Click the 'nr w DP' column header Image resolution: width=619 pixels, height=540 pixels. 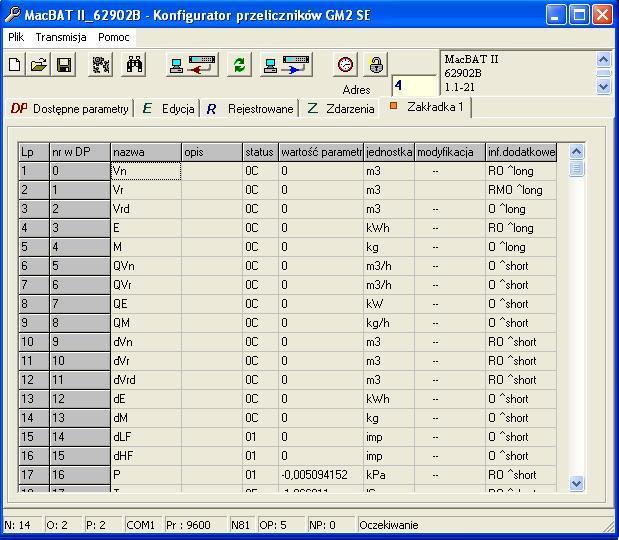tap(80, 152)
